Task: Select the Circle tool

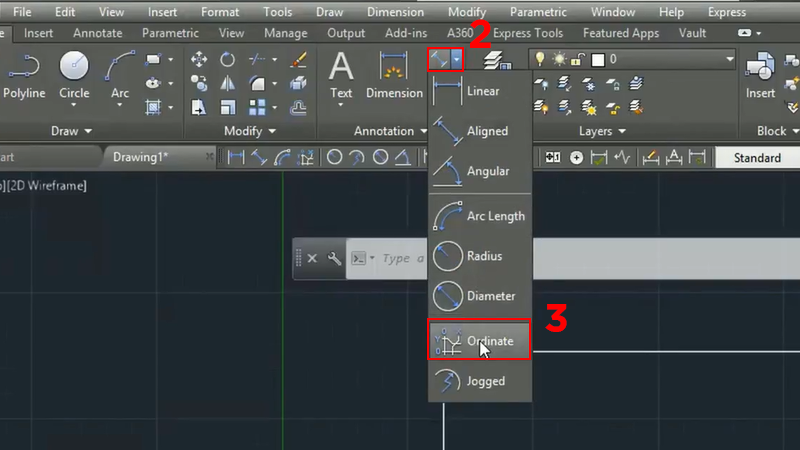Action: coord(74,76)
